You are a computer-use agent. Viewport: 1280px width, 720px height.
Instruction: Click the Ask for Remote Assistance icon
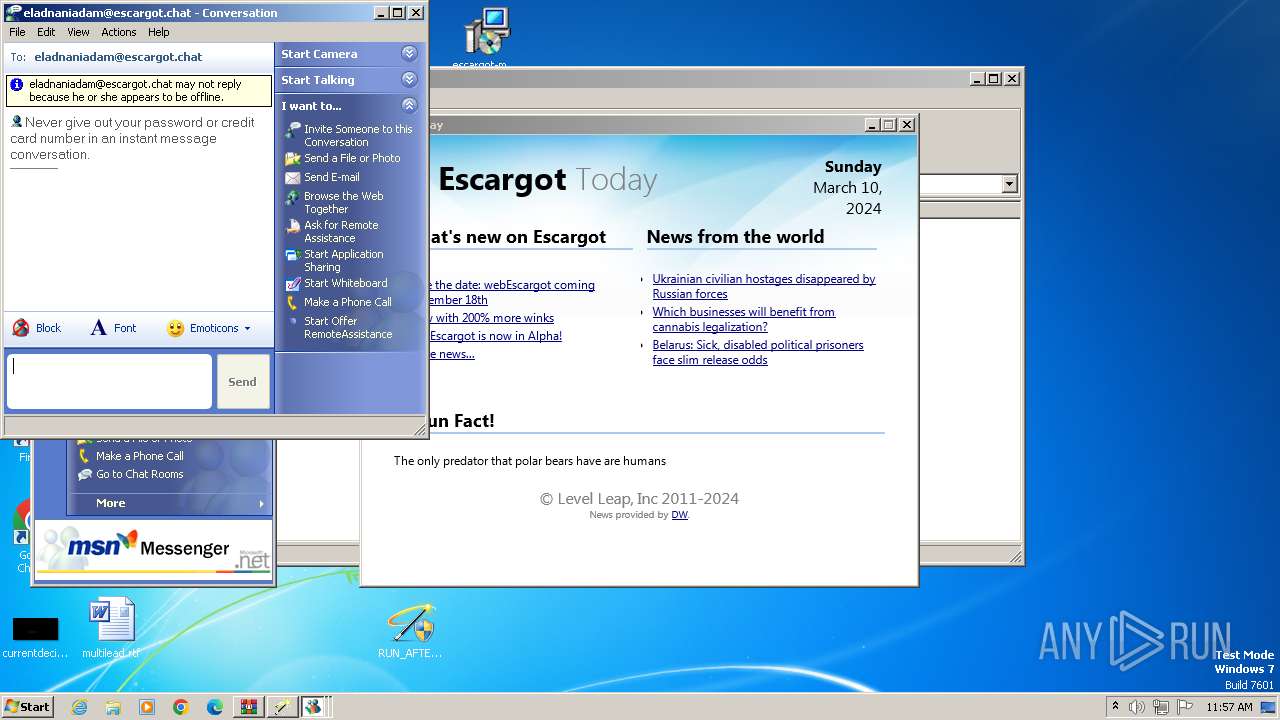coord(292,226)
